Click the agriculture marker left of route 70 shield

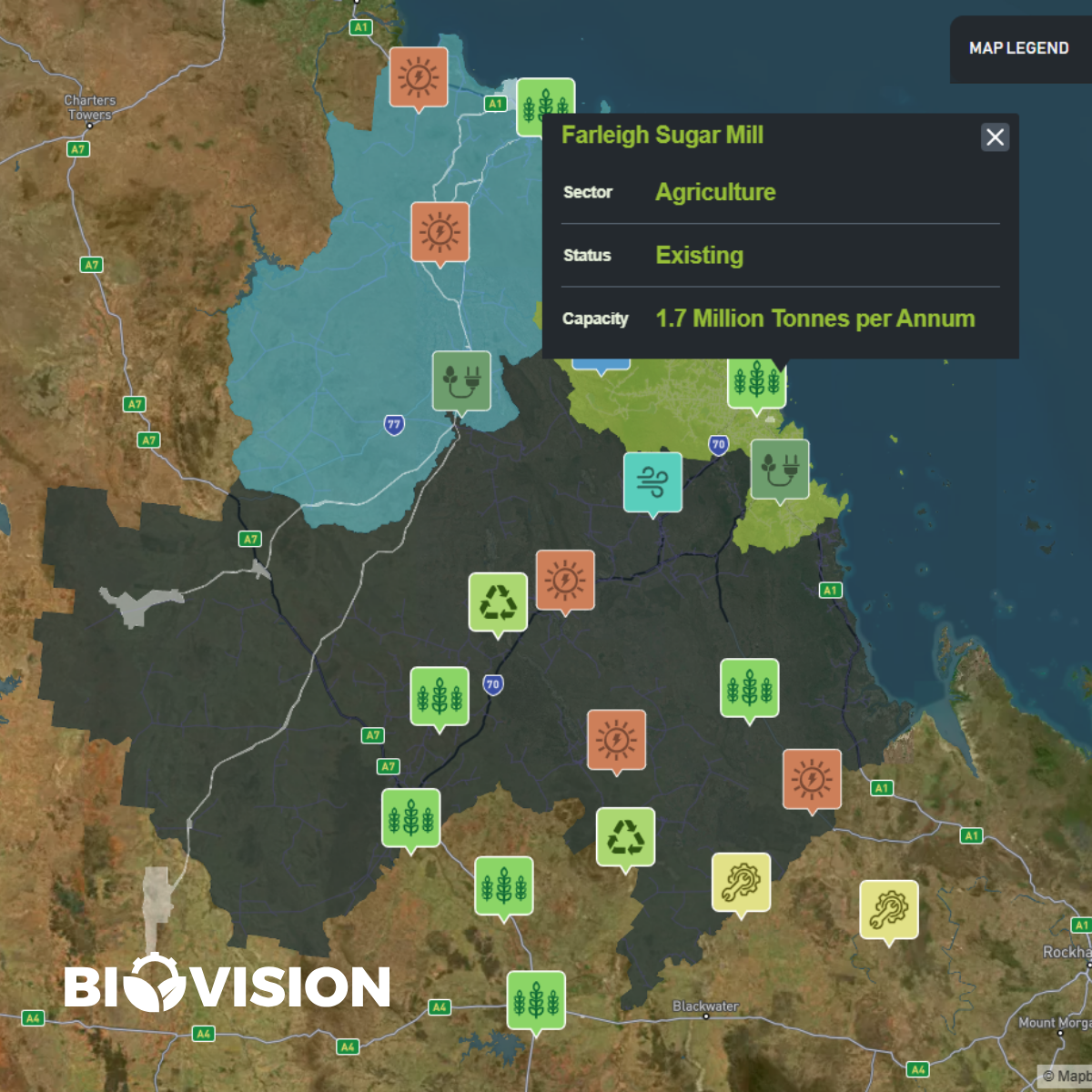pos(440,696)
